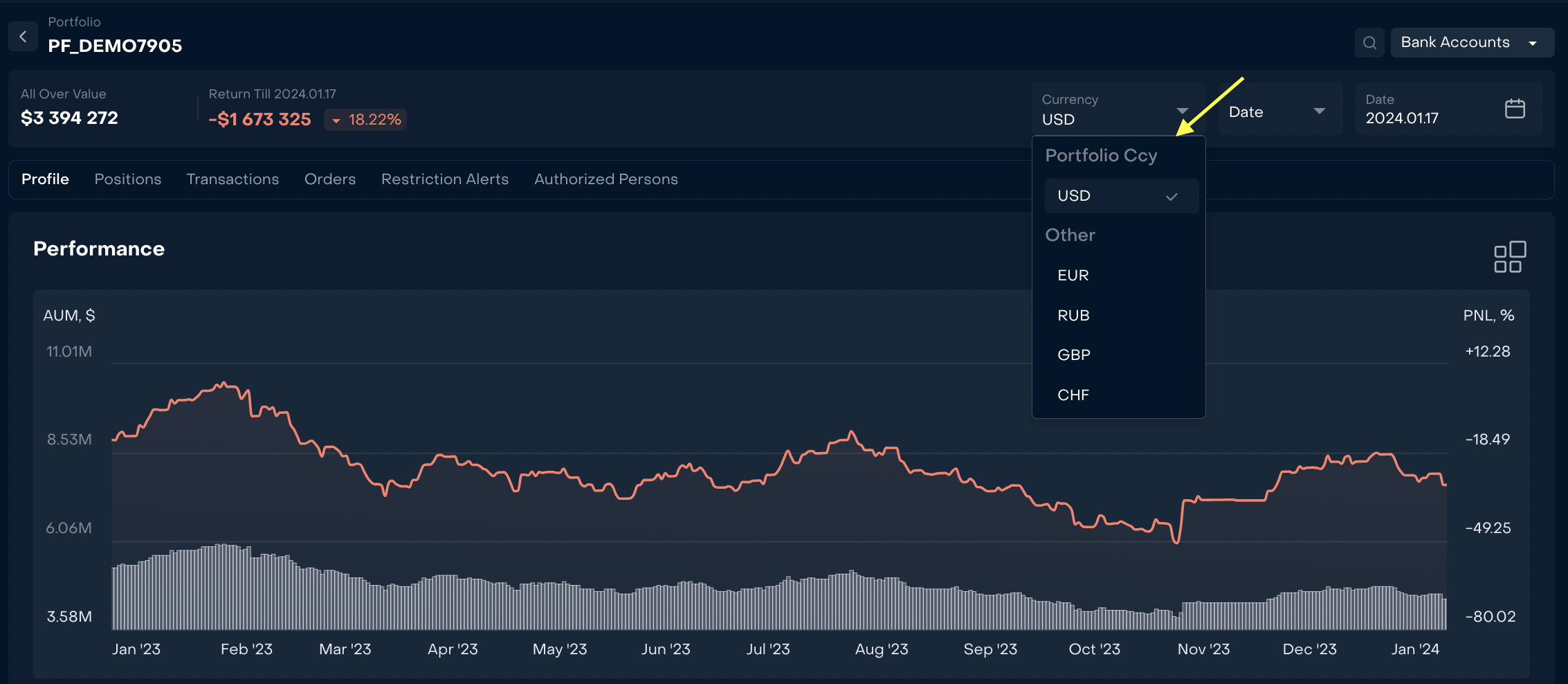Select CHF currency option
This screenshot has width=1568, height=684.
pyautogui.click(x=1073, y=395)
